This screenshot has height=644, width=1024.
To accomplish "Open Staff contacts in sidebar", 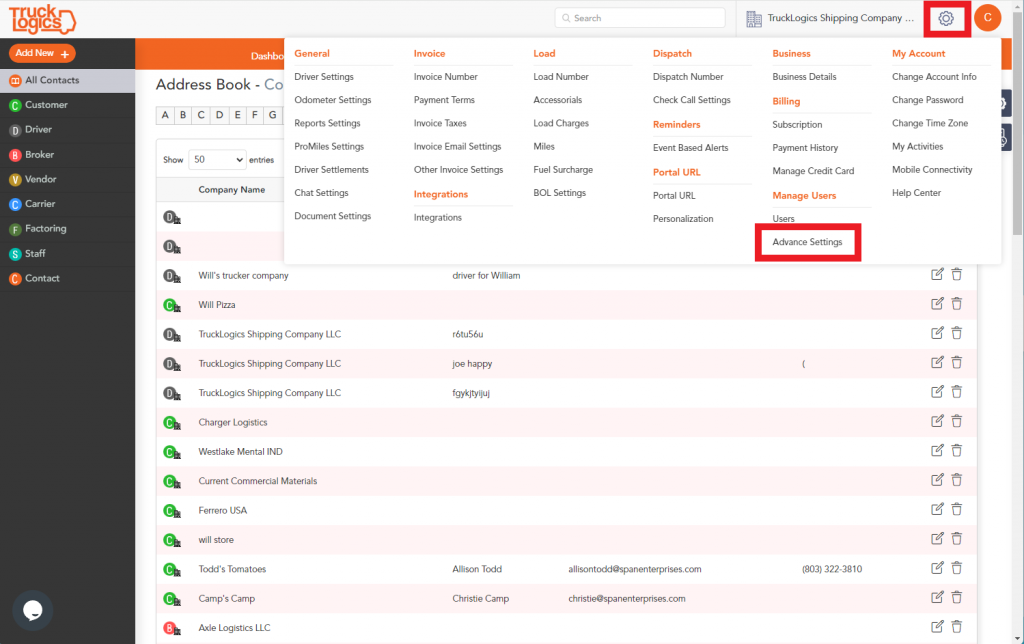I will (x=67, y=254).
